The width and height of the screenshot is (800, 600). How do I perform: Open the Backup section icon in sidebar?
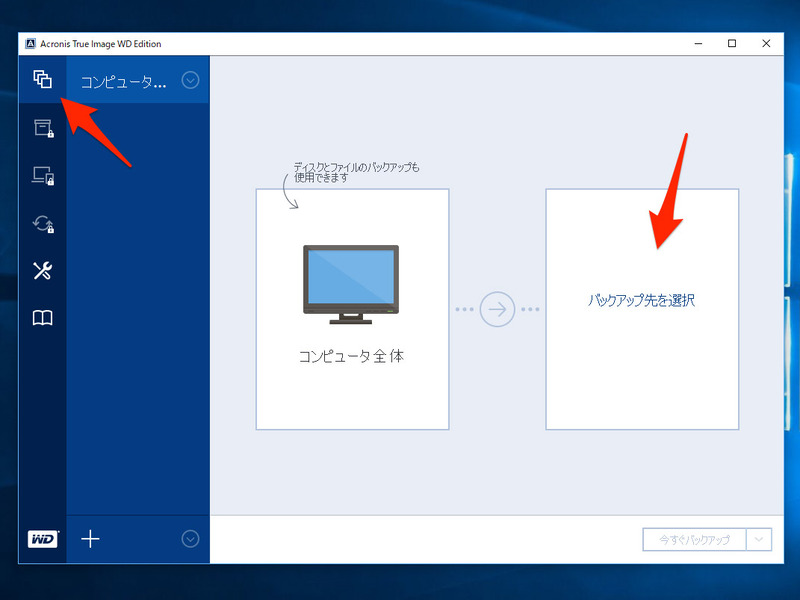tap(42, 79)
